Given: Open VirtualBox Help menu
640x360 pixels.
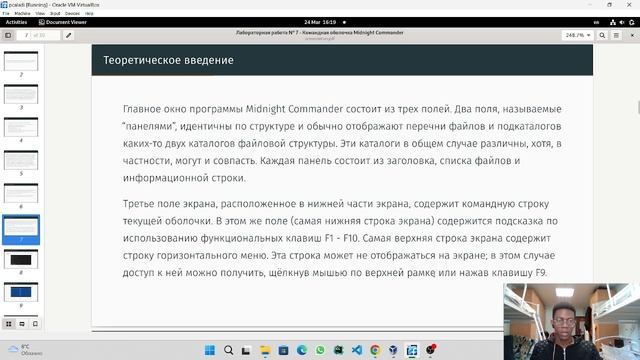Looking at the screenshot, I should tap(89, 13).
